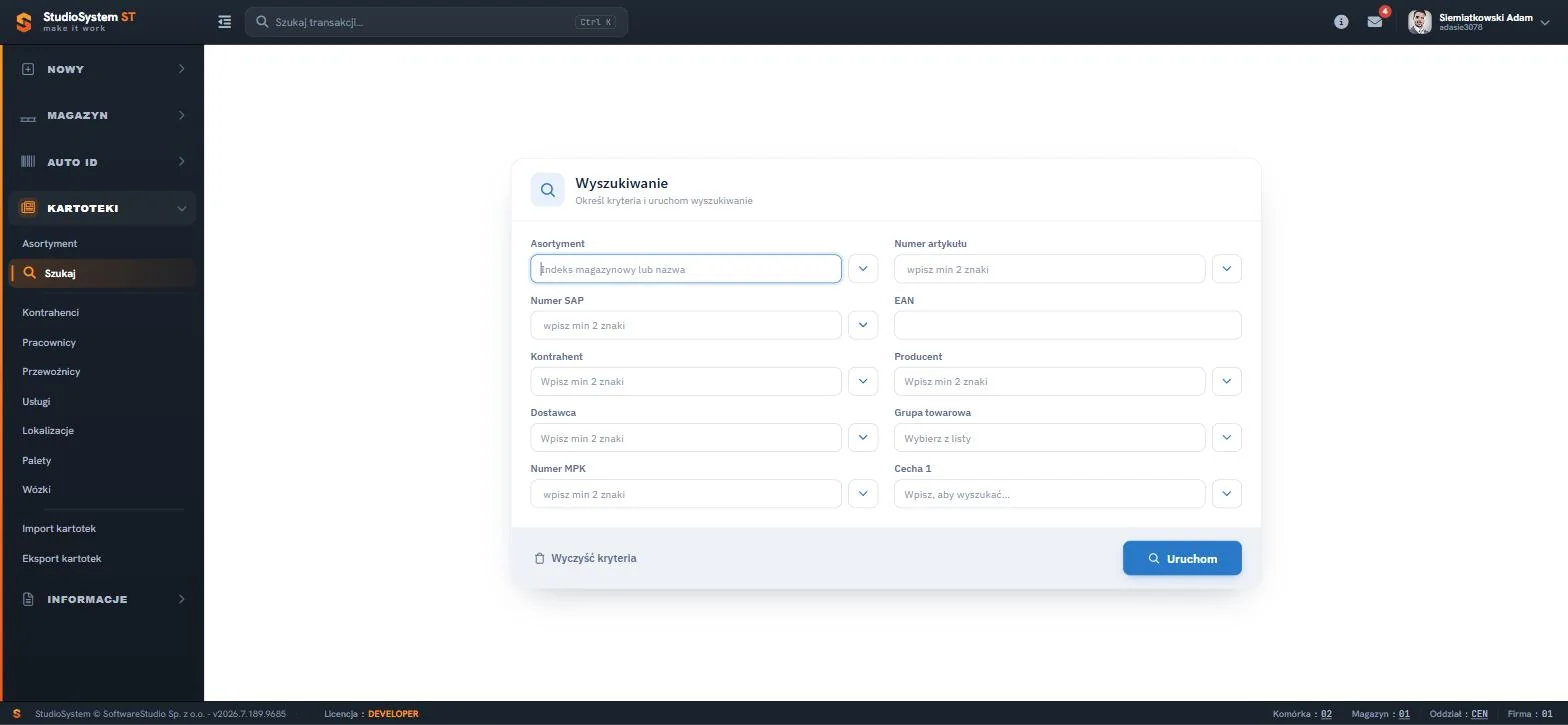This screenshot has height=725, width=1568.
Task: Focus the Asortyment input field
Action: tap(686, 268)
